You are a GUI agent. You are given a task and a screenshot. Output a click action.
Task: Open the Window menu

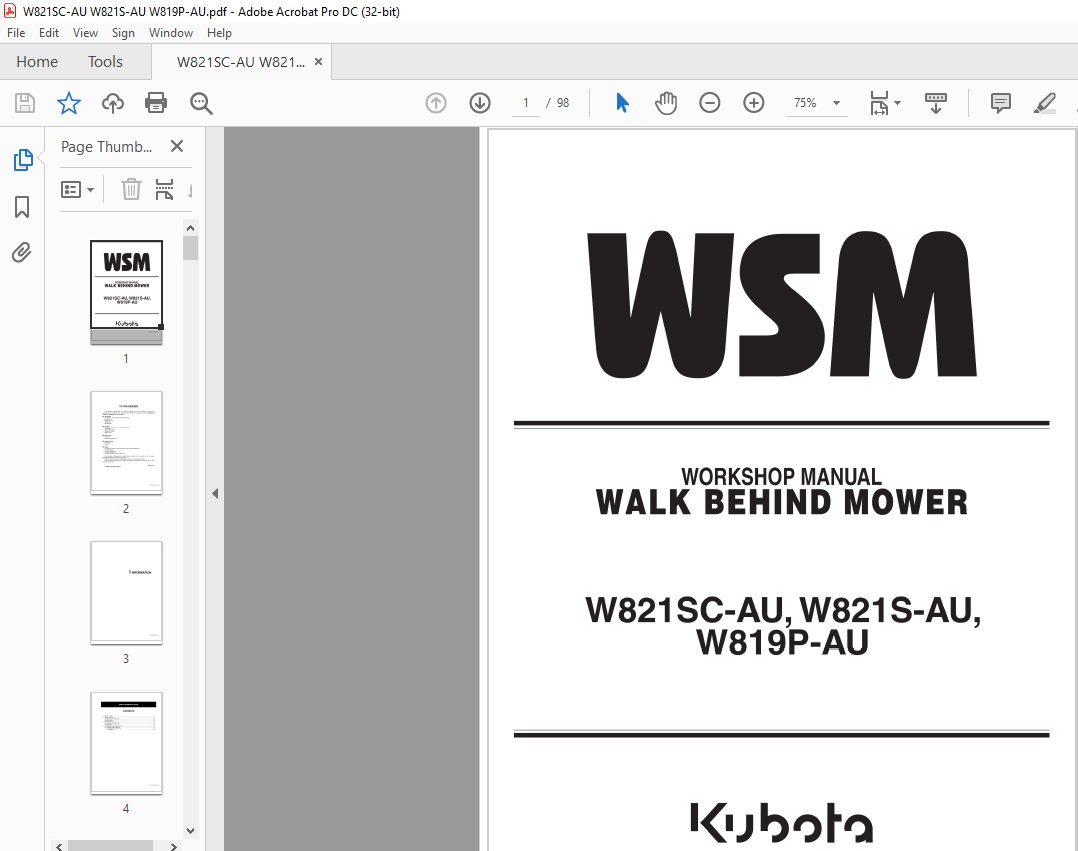click(170, 33)
